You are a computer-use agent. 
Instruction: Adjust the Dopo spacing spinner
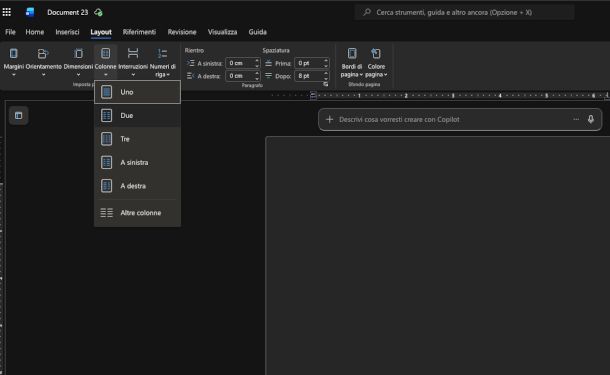pyautogui.click(x=326, y=76)
